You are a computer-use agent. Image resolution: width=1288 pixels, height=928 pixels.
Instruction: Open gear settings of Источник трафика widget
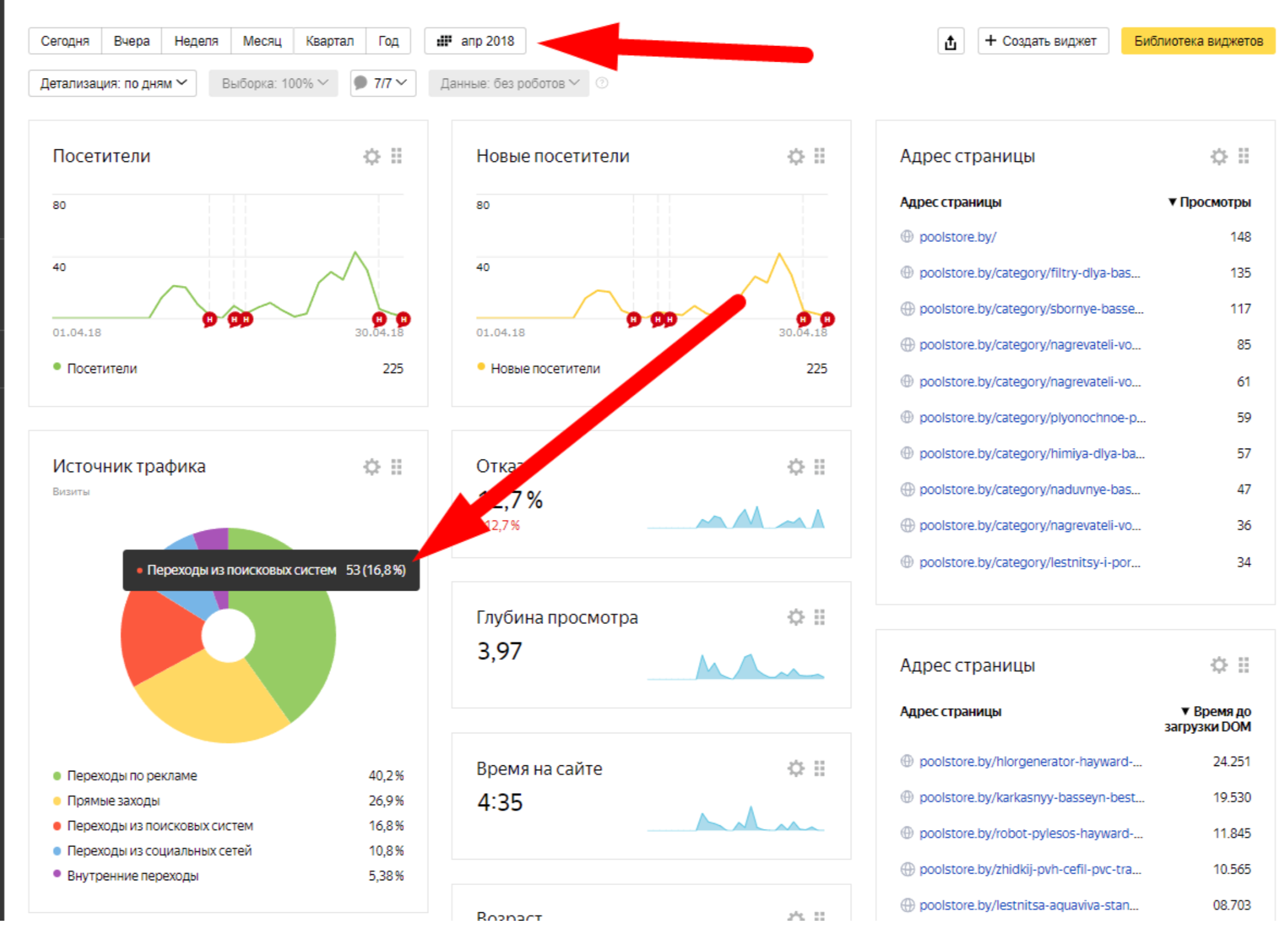(x=371, y=467)
